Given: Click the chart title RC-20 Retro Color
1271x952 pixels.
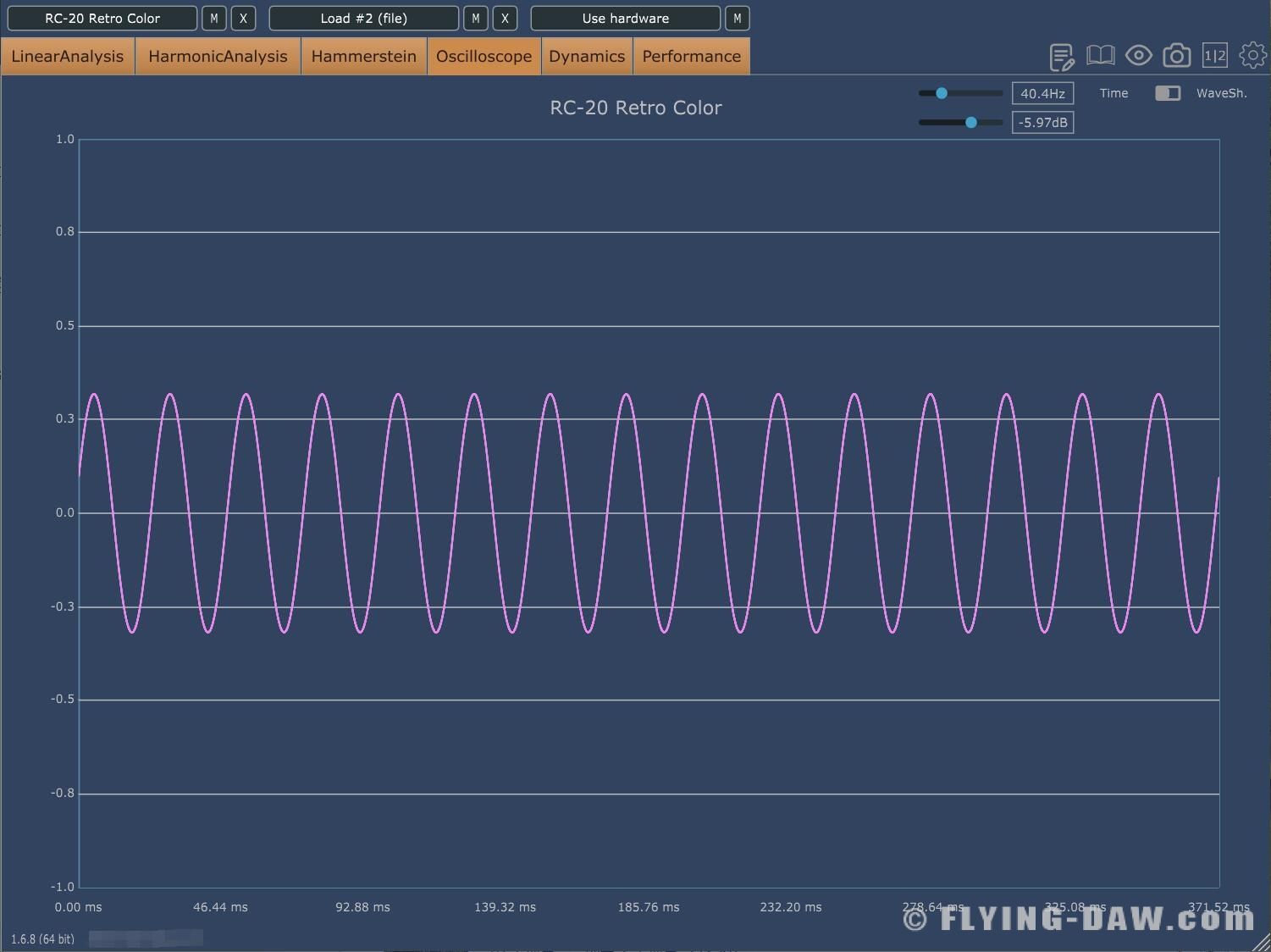Looking at the screenshot, I should click(636, 108).
